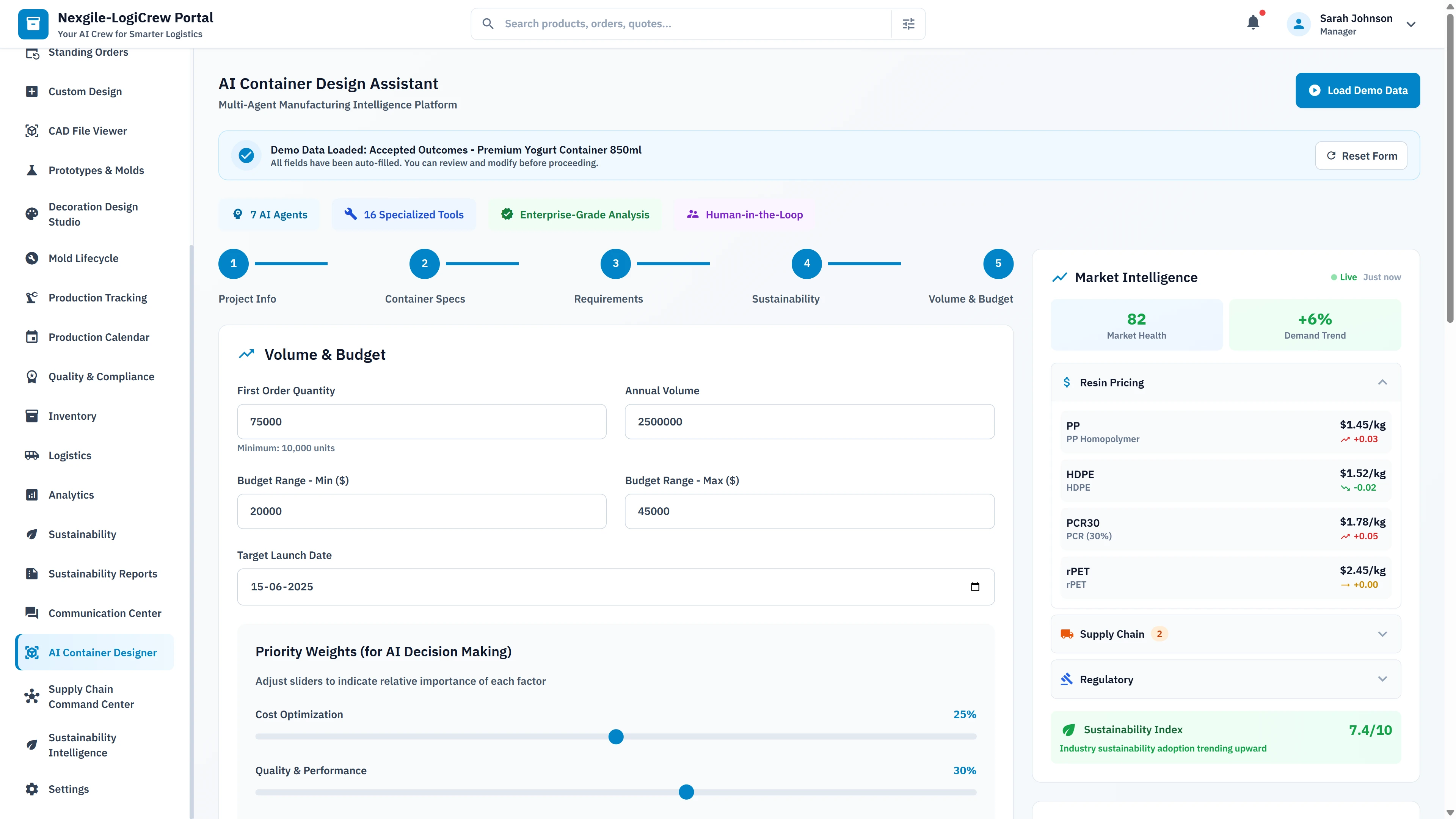Select the Mold Lifecycle sidebar icon
Image resolution: width=1456 pixels, height=819 pixels.
point(32,258)
